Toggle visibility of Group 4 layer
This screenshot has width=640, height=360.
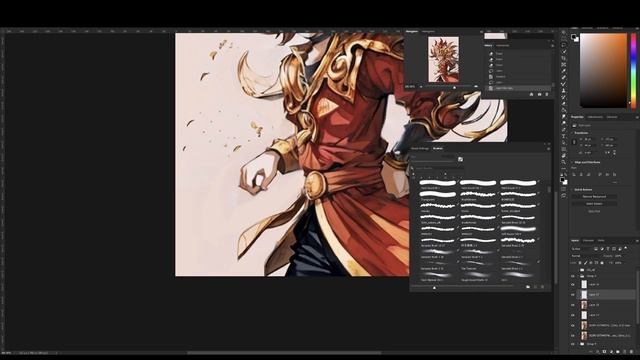573,276
